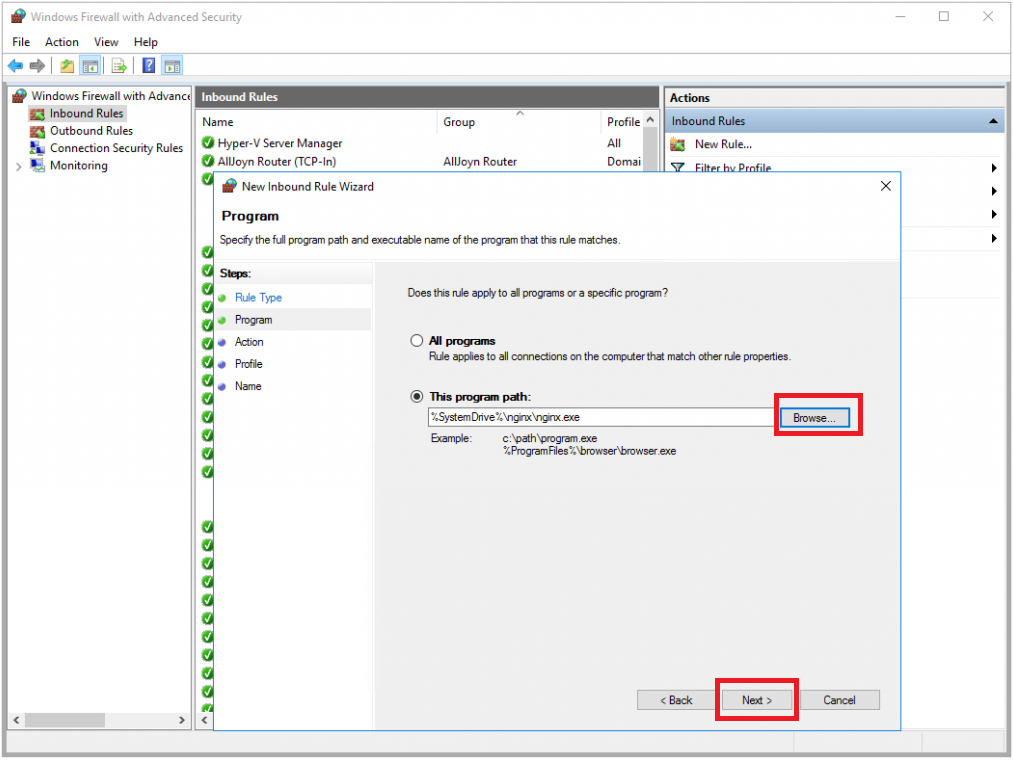Click the console tree scrollbar right arrow
The width and height of the screenshot is (1013, 760).
tap(182, 719)
